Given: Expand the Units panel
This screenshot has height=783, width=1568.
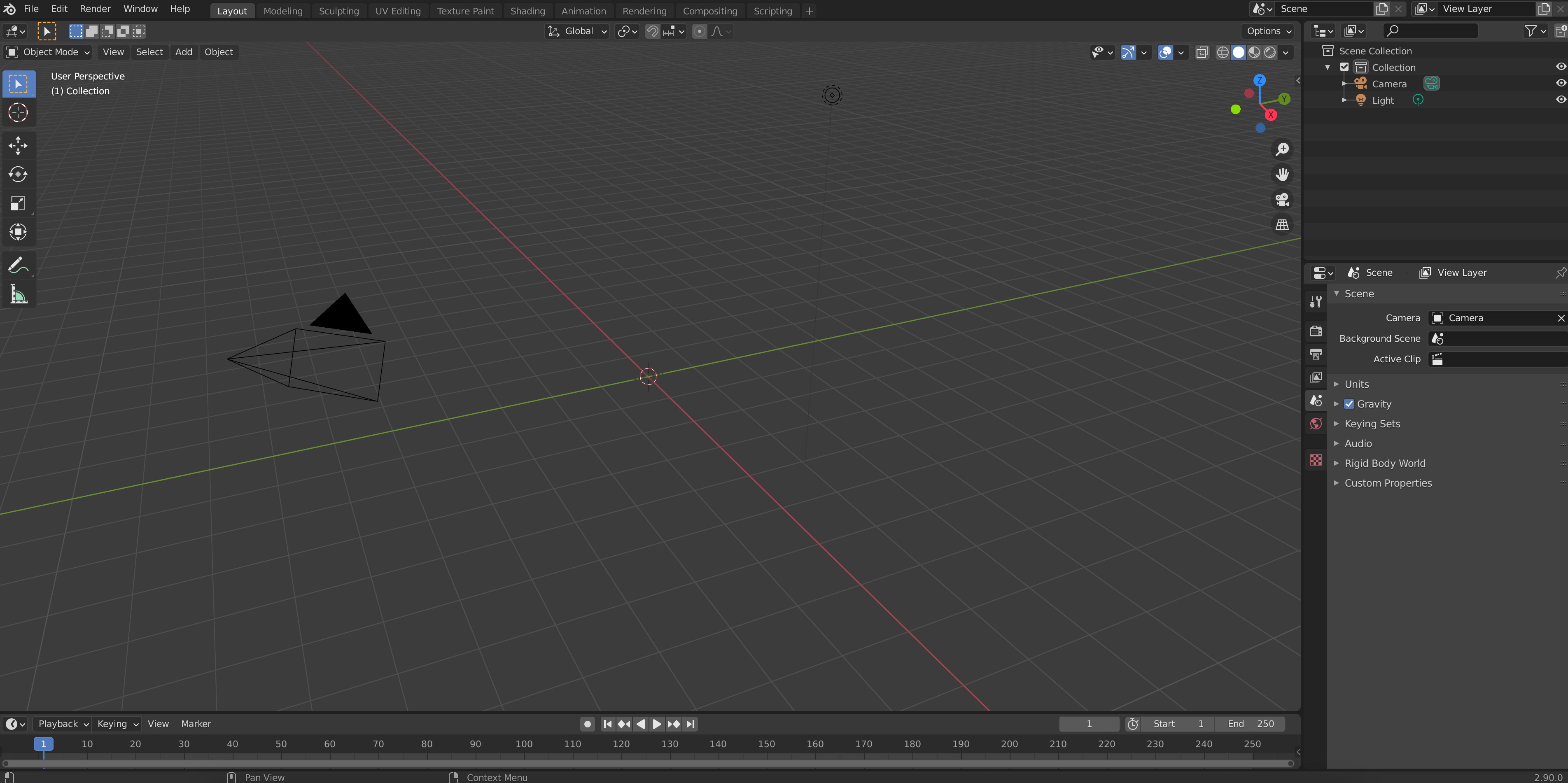Looking at the screenshot, I should (1356, 385).
